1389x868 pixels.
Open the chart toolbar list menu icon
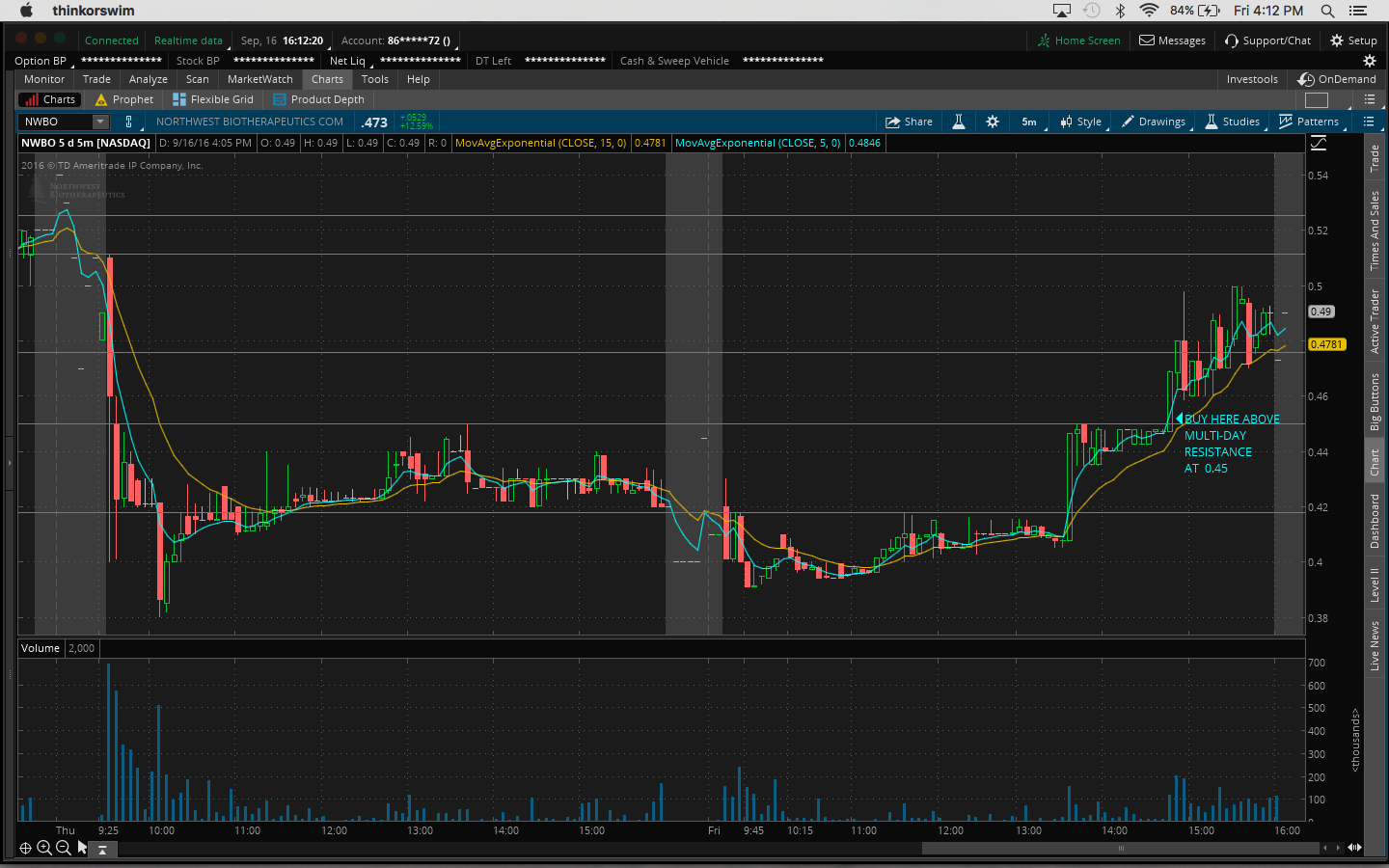(x=1368, y=122)
